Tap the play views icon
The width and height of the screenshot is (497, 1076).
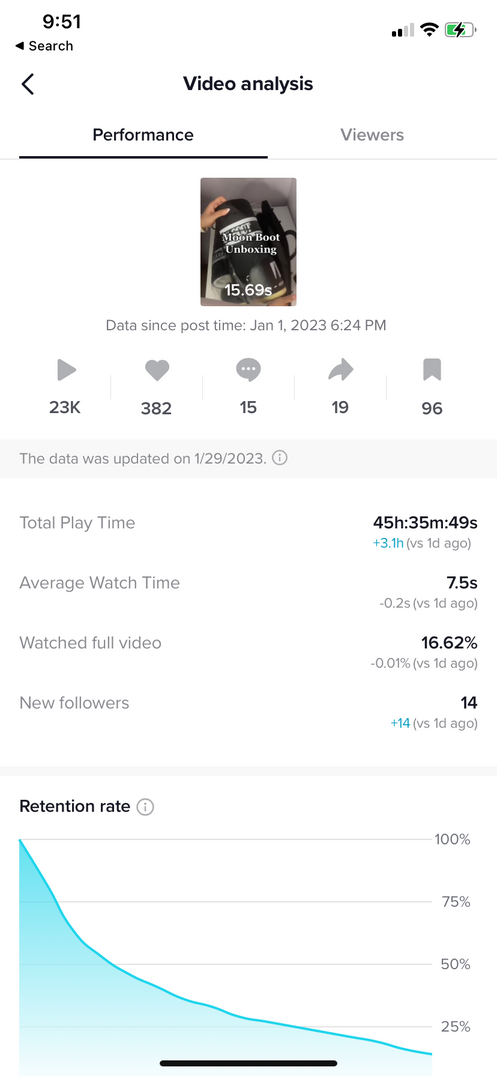point(66,371)
